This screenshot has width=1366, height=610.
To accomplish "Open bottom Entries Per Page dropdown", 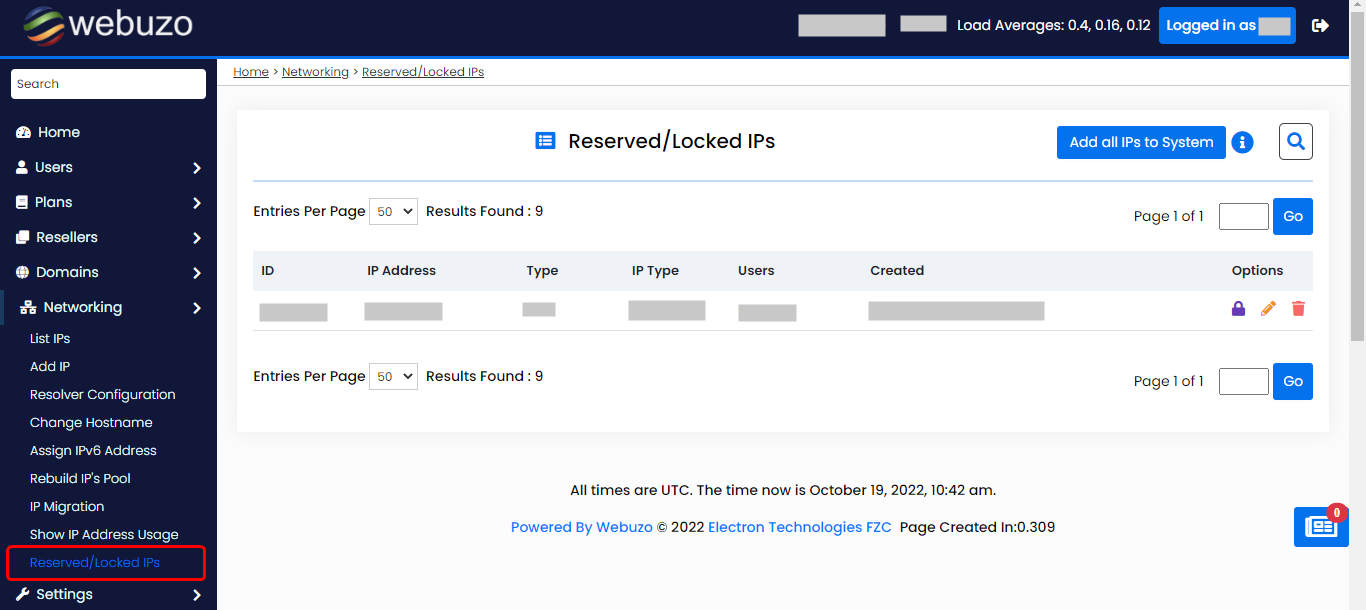I will pyautogui.click(x=393, y=377).
